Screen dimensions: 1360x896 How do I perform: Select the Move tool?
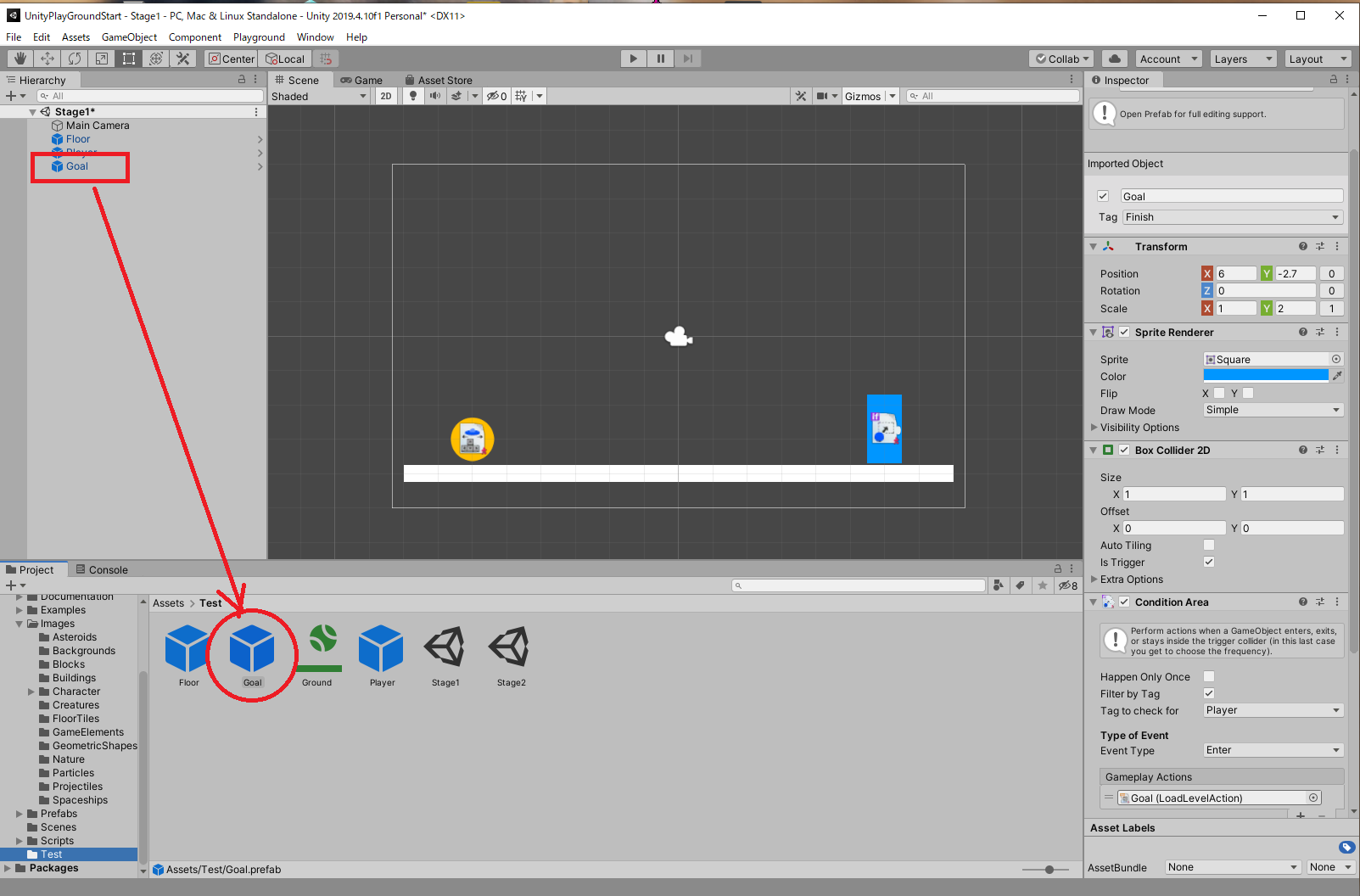[48, 59]
